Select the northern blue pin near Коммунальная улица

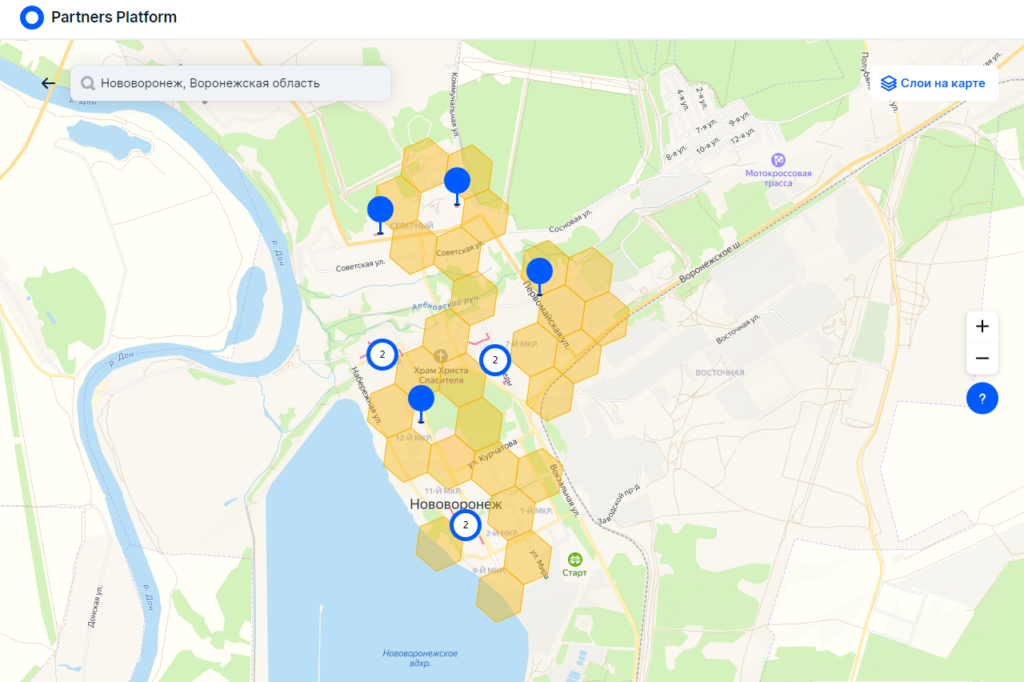457,182
